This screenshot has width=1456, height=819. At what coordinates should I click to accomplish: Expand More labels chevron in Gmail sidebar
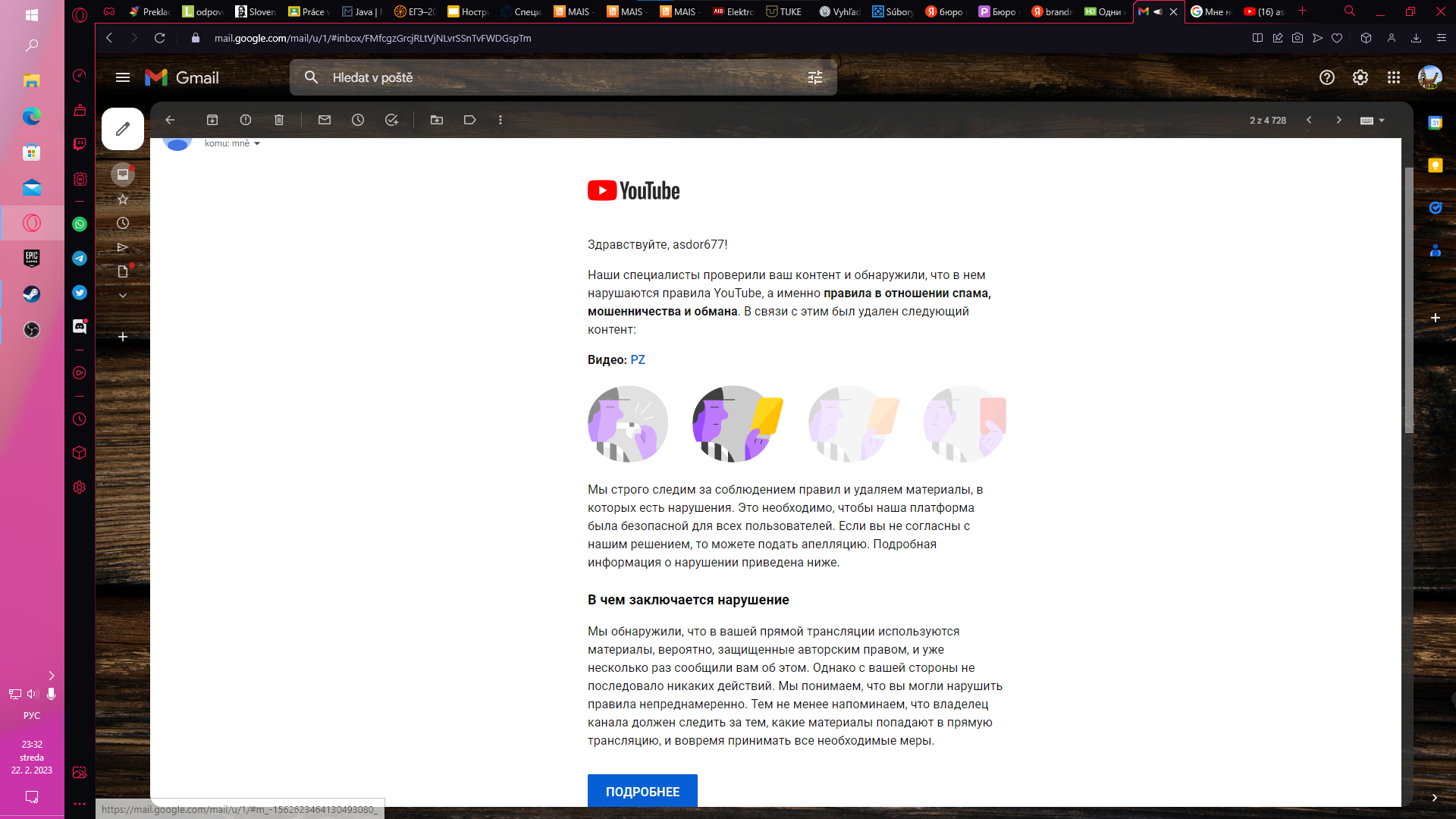(x=123, y=296)
